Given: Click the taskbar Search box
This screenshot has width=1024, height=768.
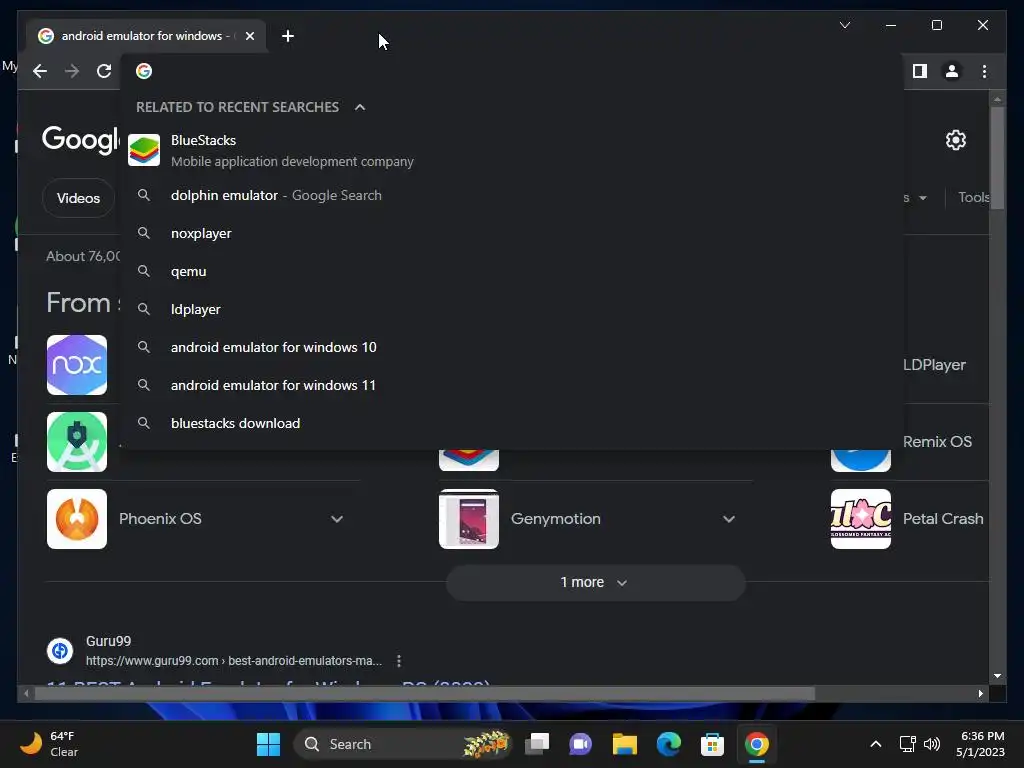Looking at the screenshot, I should 403,744.
